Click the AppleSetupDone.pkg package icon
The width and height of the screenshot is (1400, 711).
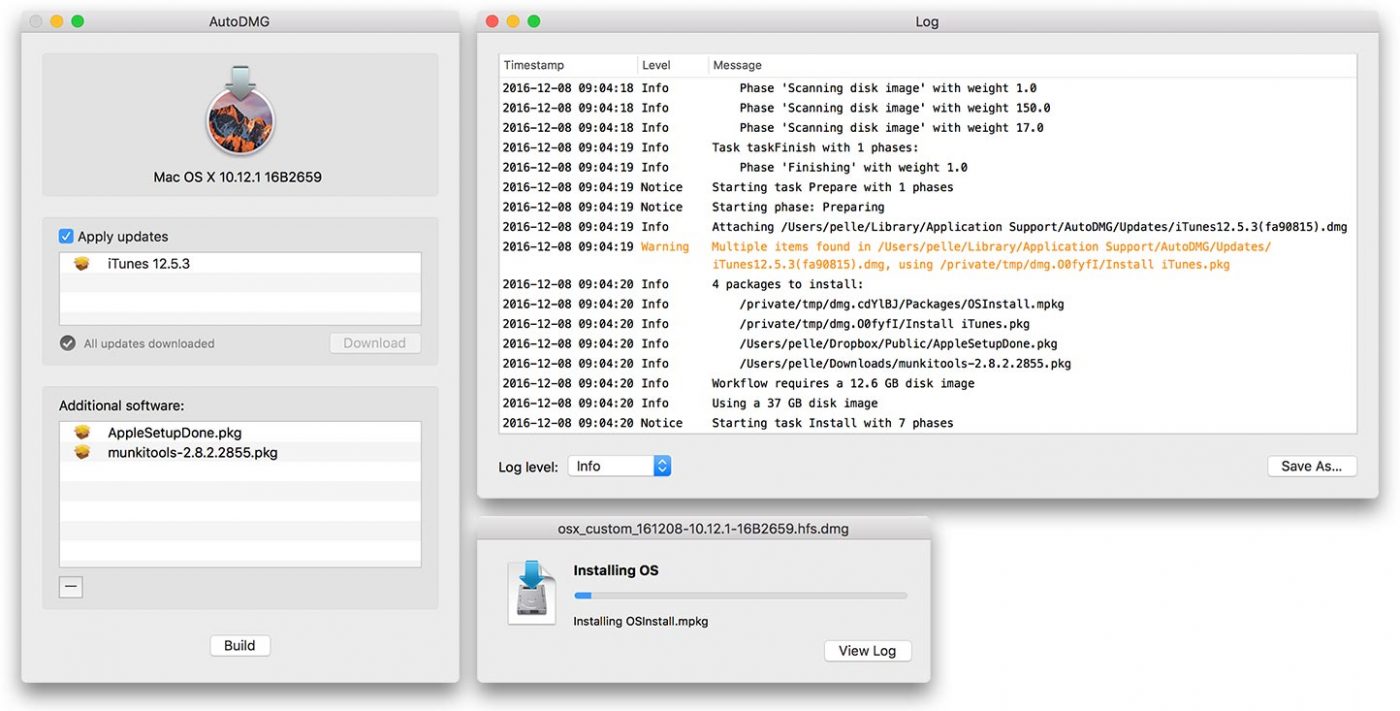coord(82,433)
